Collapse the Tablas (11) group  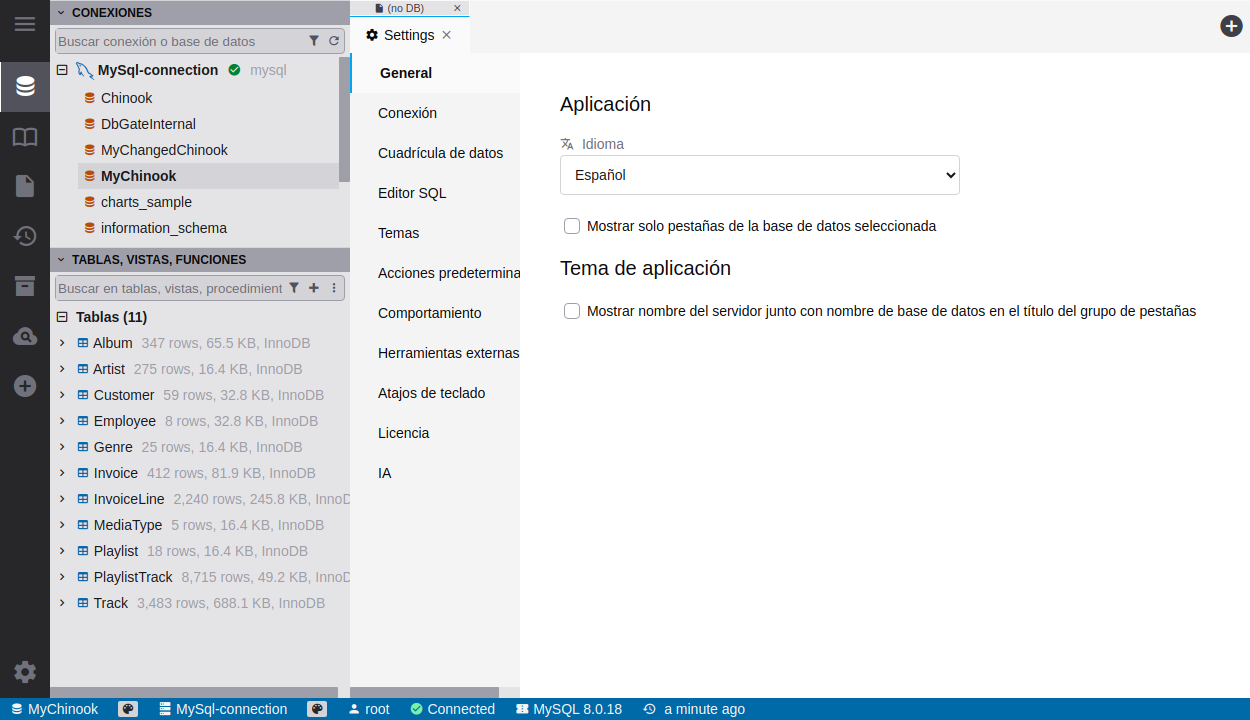(x=62, y=317)
